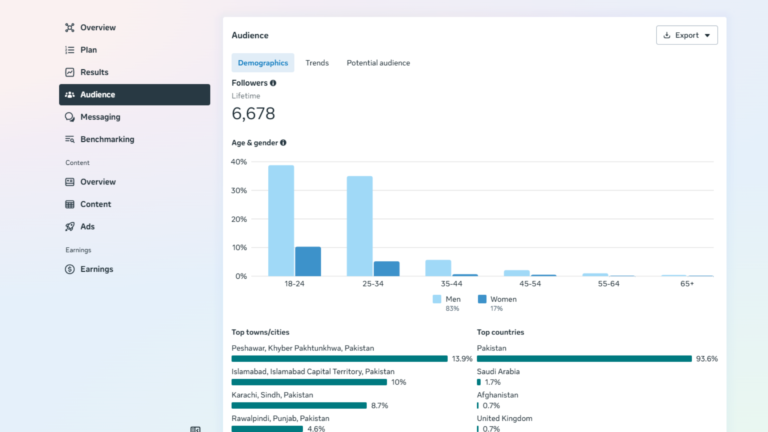
Task: Select the Demographics tab
Action: pyautogui.click(x=263, y=63)
